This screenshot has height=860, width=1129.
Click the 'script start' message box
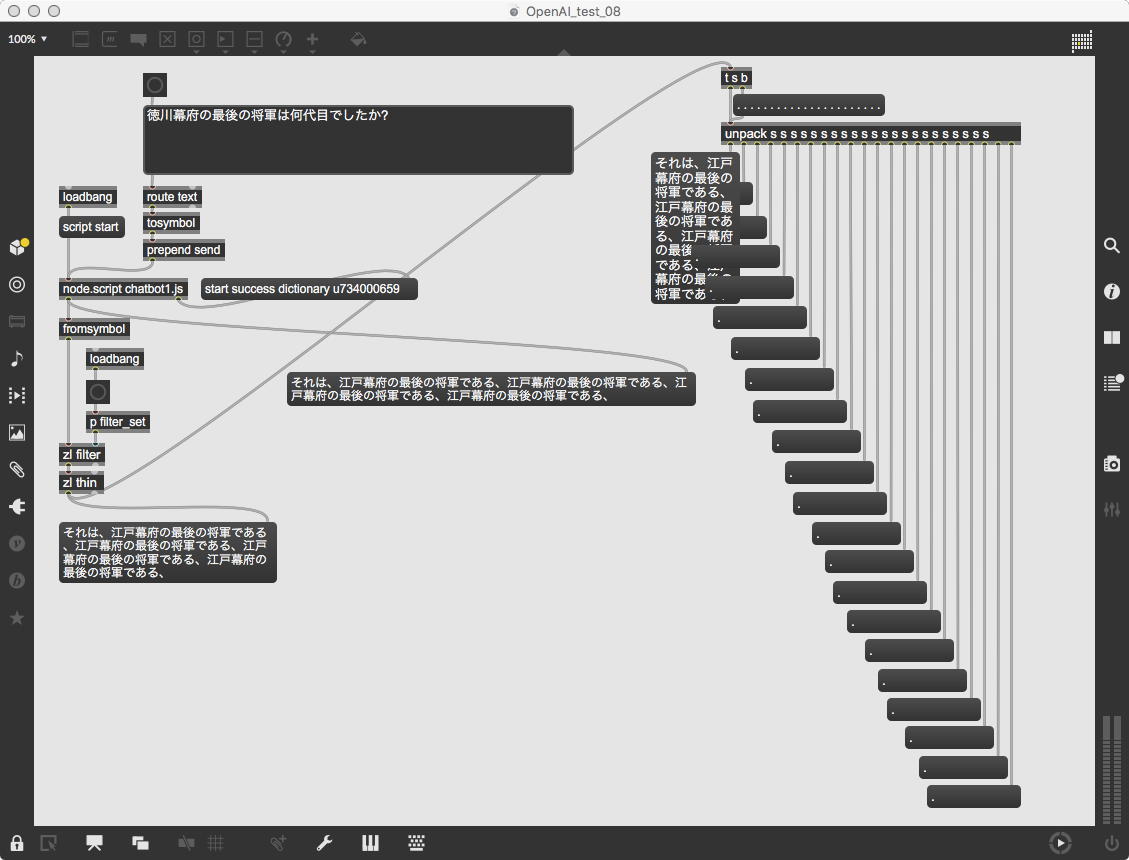click(91, 227)
